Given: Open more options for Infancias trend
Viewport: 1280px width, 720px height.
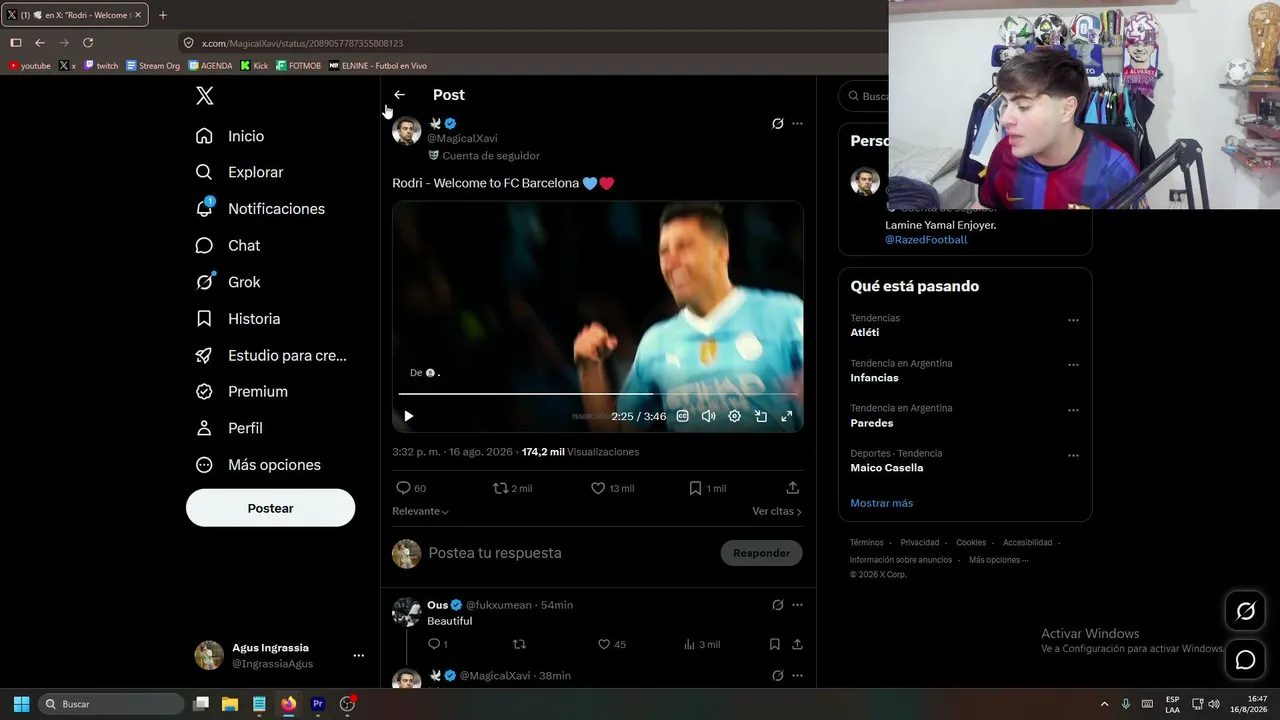Looking at the screenshot, I should 1073,365.
